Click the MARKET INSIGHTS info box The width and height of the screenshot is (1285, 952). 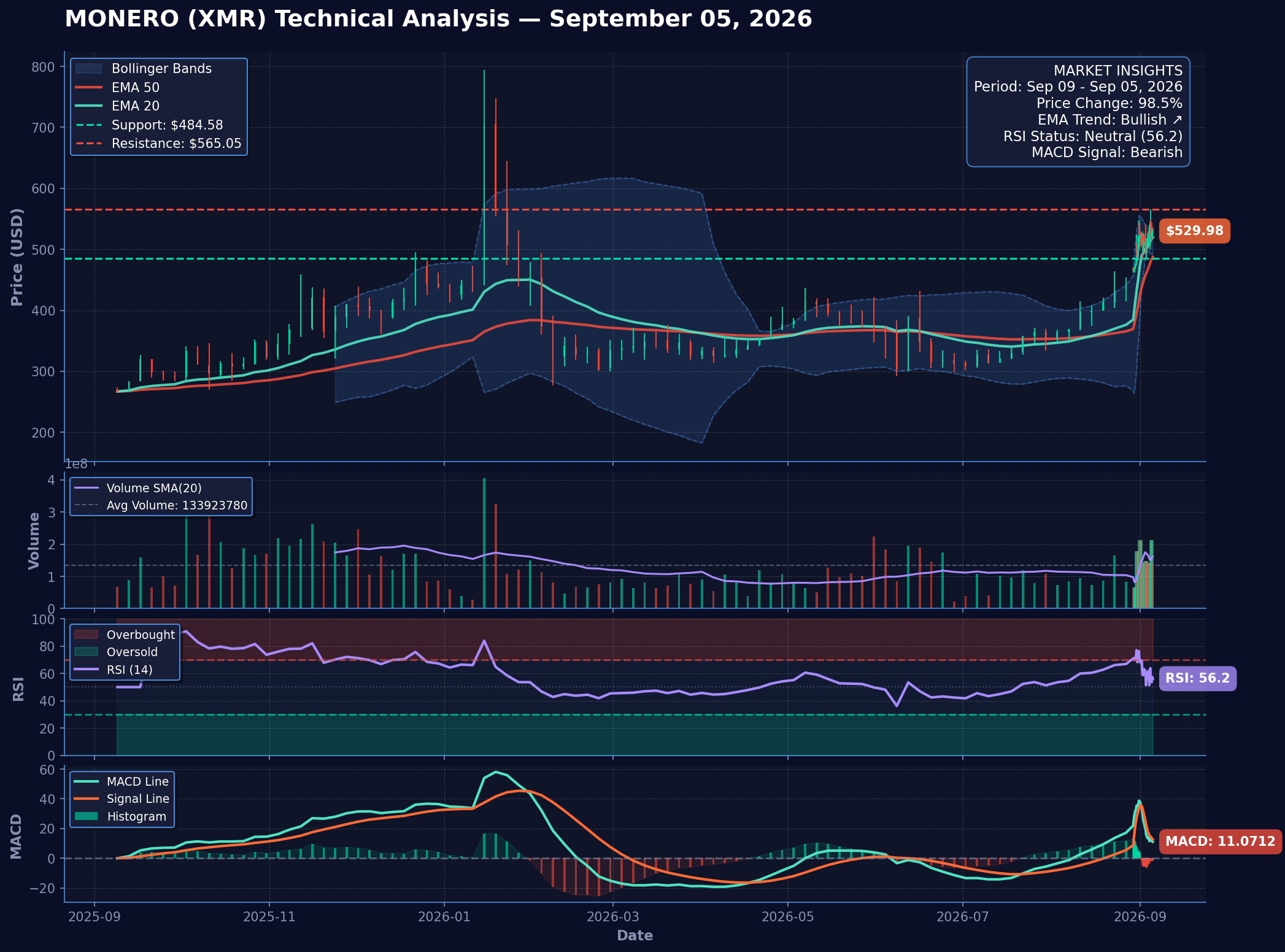1078,112
